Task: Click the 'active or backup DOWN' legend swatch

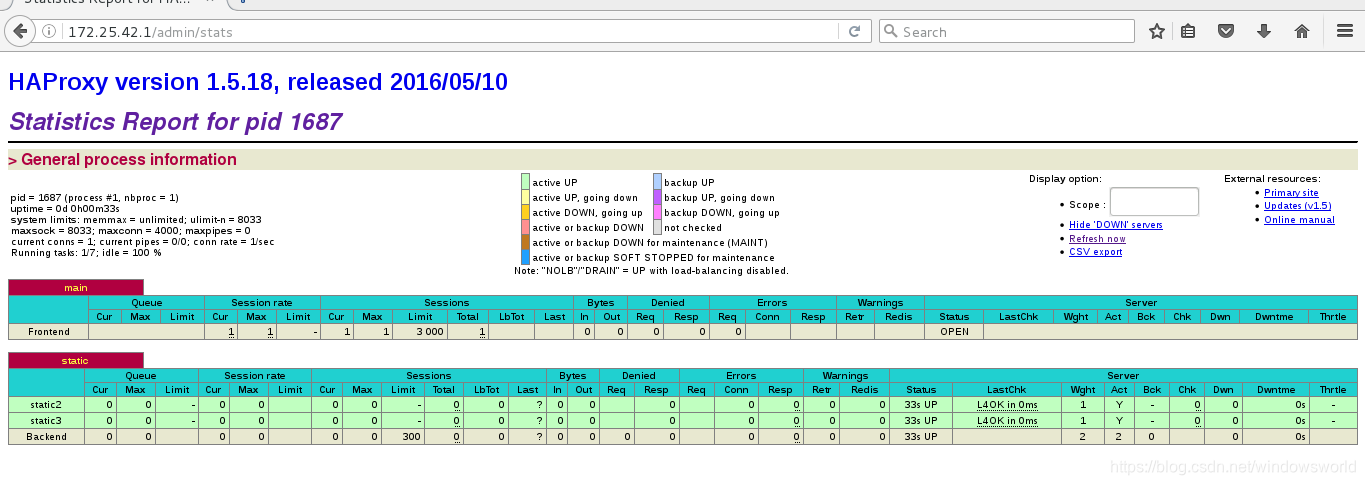Action: pos(525,227)
